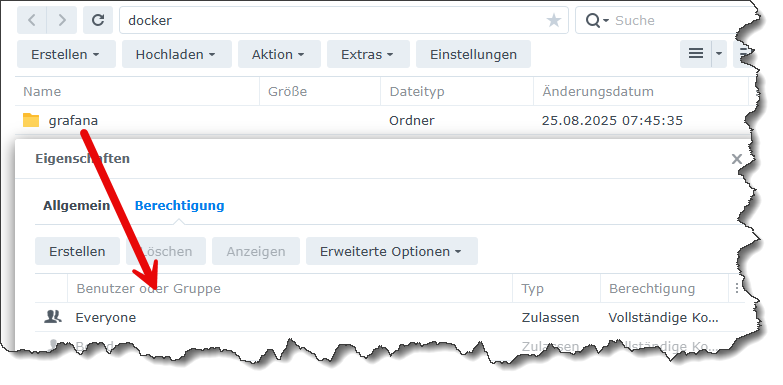
Task: Open the Extras dropdown
Action: coord(368,54)
